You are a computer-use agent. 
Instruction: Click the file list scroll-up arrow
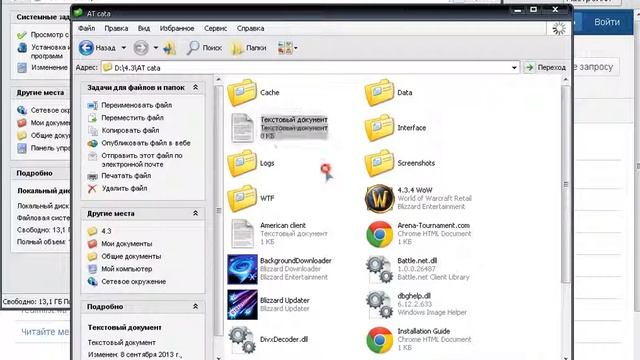tap(565, 80)
